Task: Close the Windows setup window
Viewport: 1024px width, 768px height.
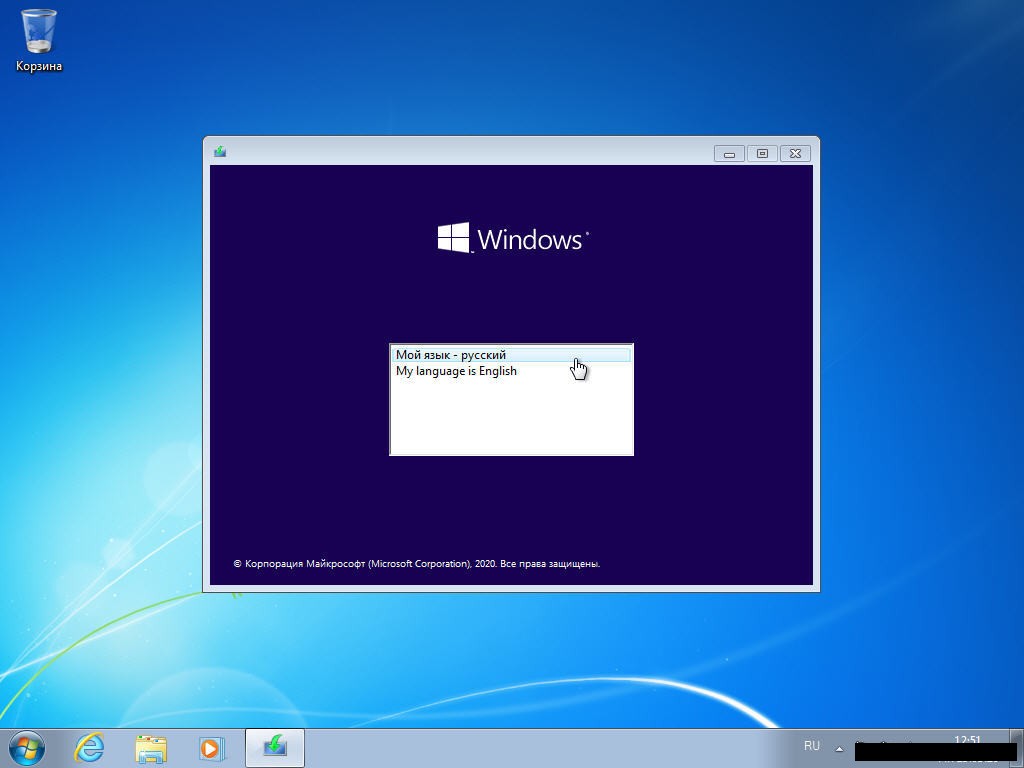Action: [795, 153]
